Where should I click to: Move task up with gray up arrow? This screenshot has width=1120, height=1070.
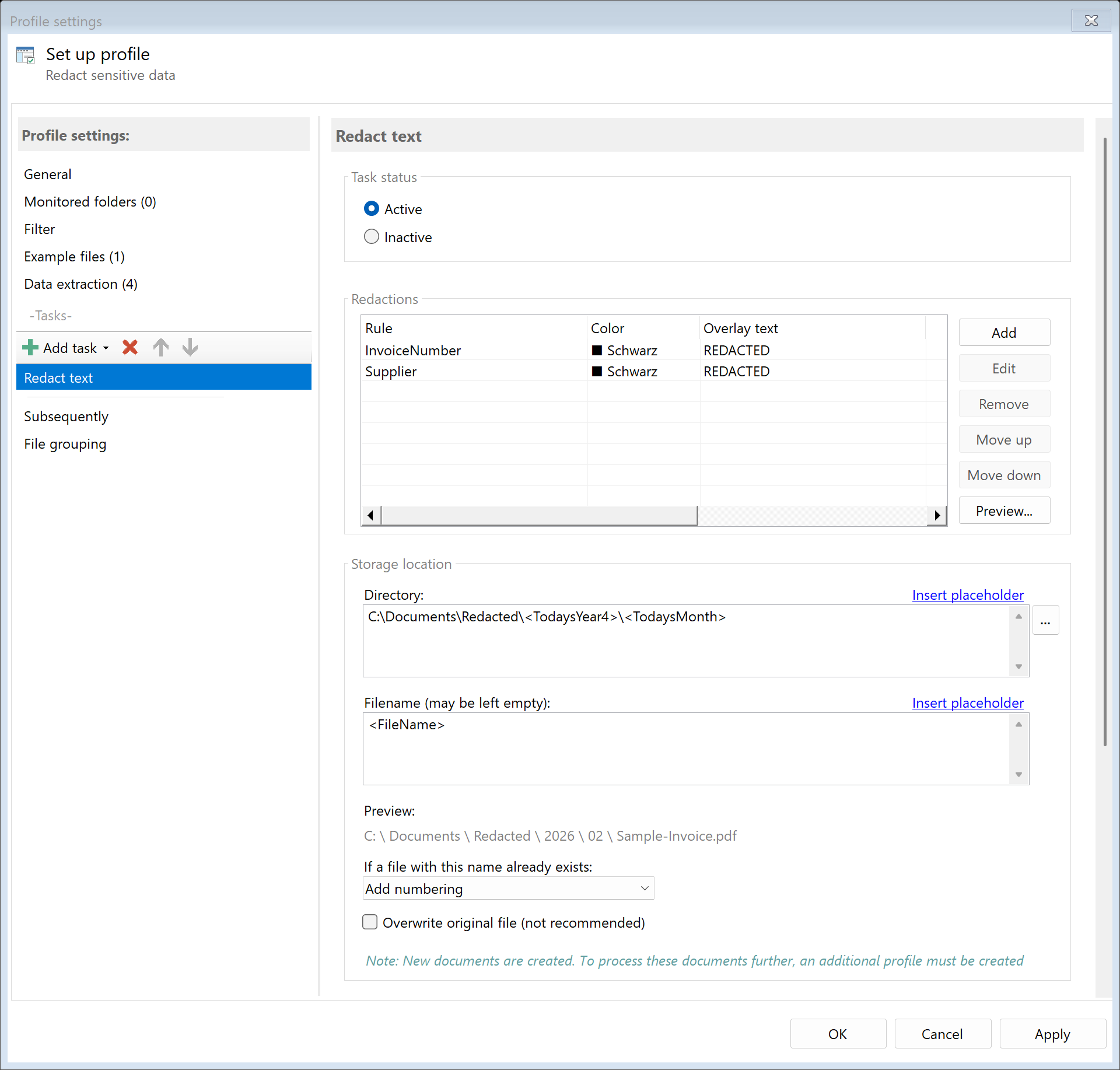[161, 348]
